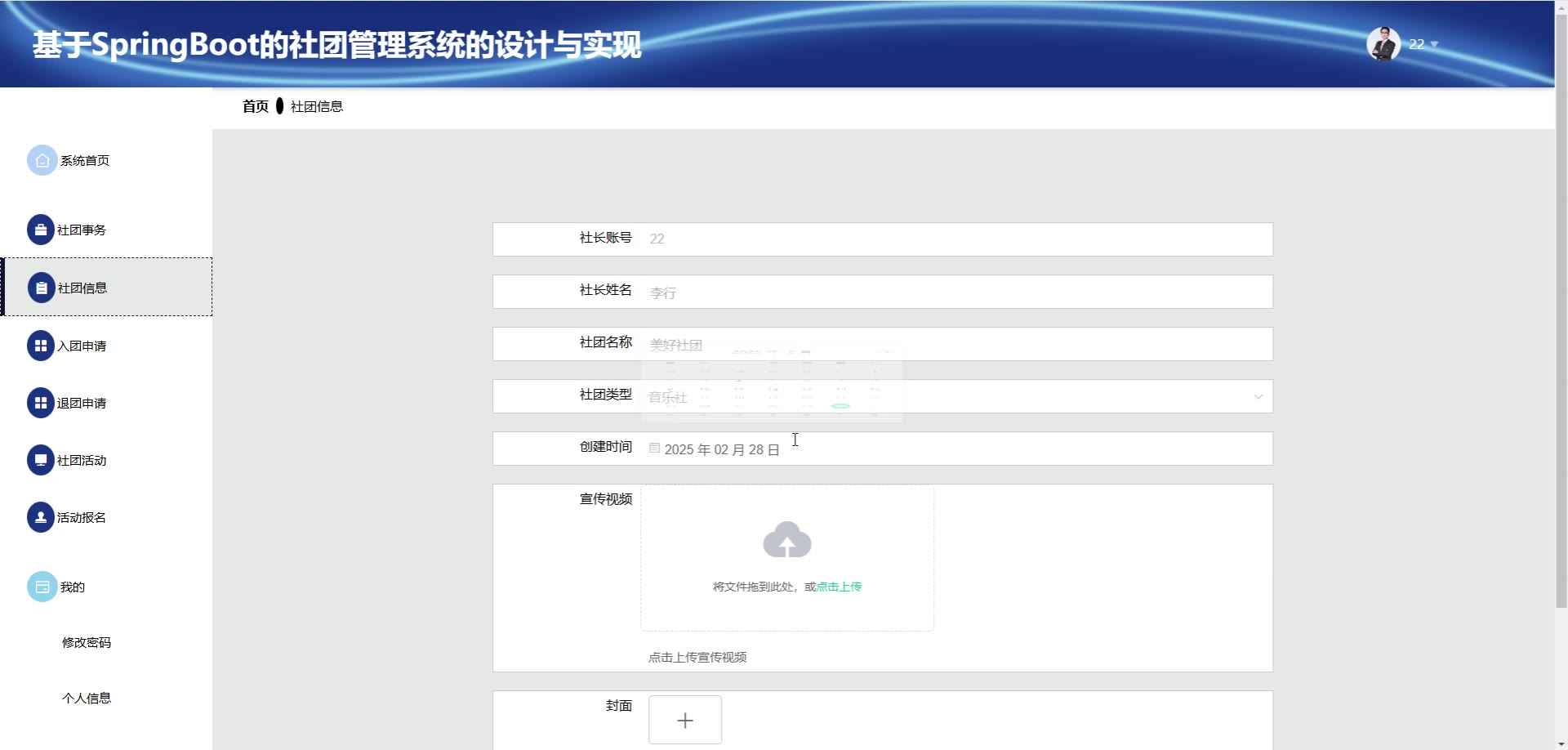Click the 社团名称 input field
Image resolution: width=1568 pixels, height=750 pixels.
point(955,344)
